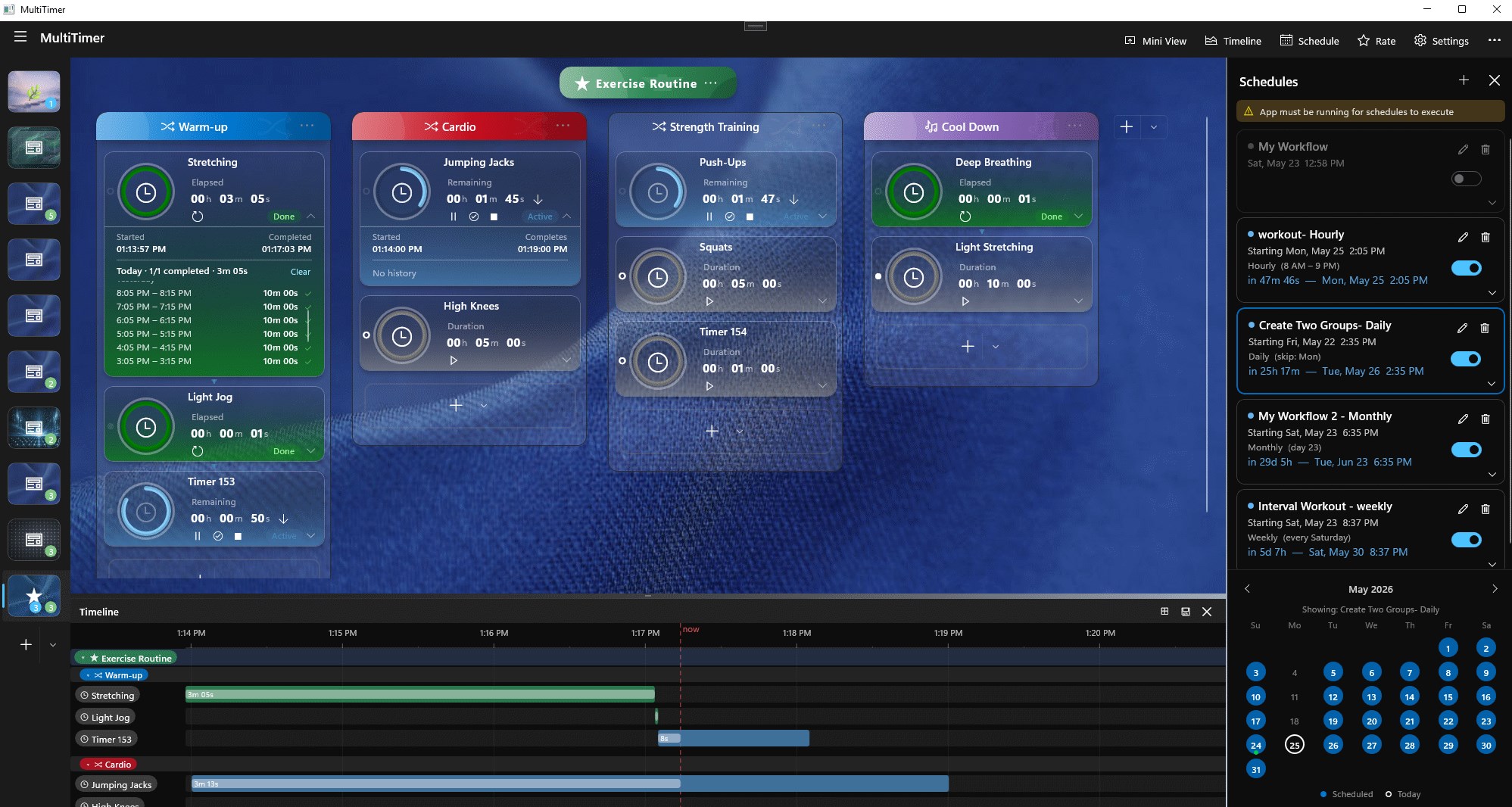
Task: Reset the Deep Breathing timer
Action: click(965, 217)
